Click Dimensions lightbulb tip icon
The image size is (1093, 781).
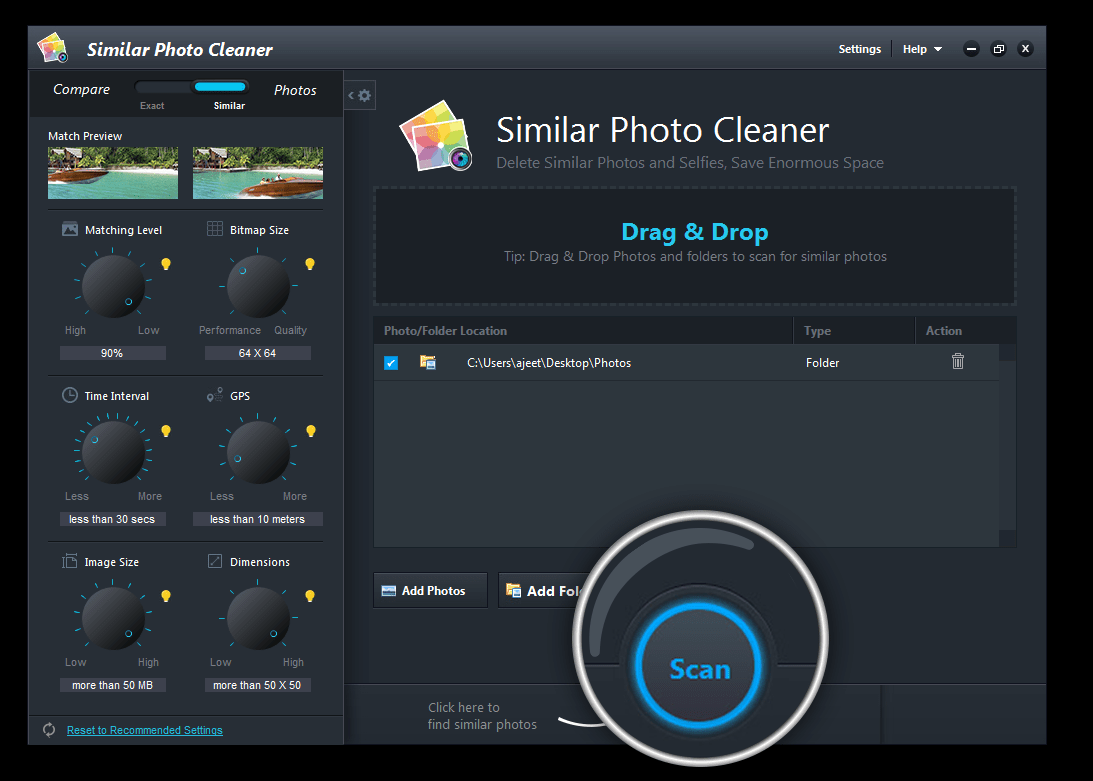click(x=310, y=596)
